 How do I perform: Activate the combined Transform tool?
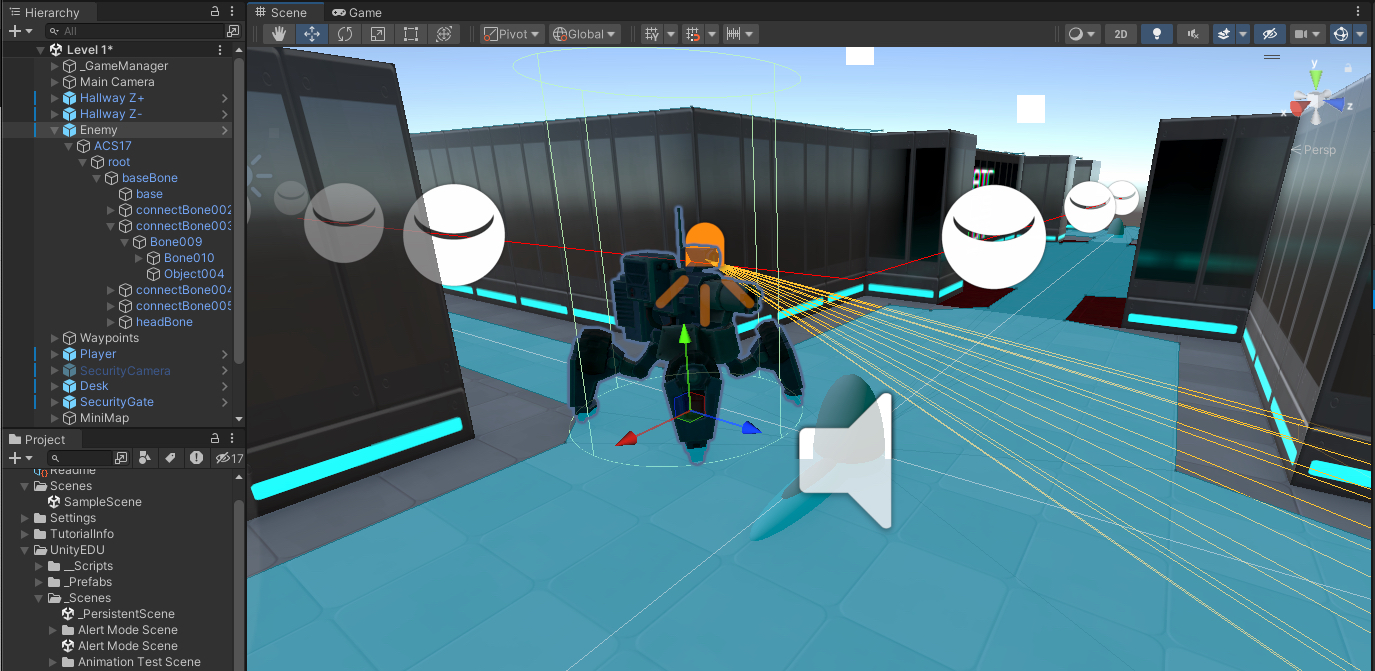point(444,33)
